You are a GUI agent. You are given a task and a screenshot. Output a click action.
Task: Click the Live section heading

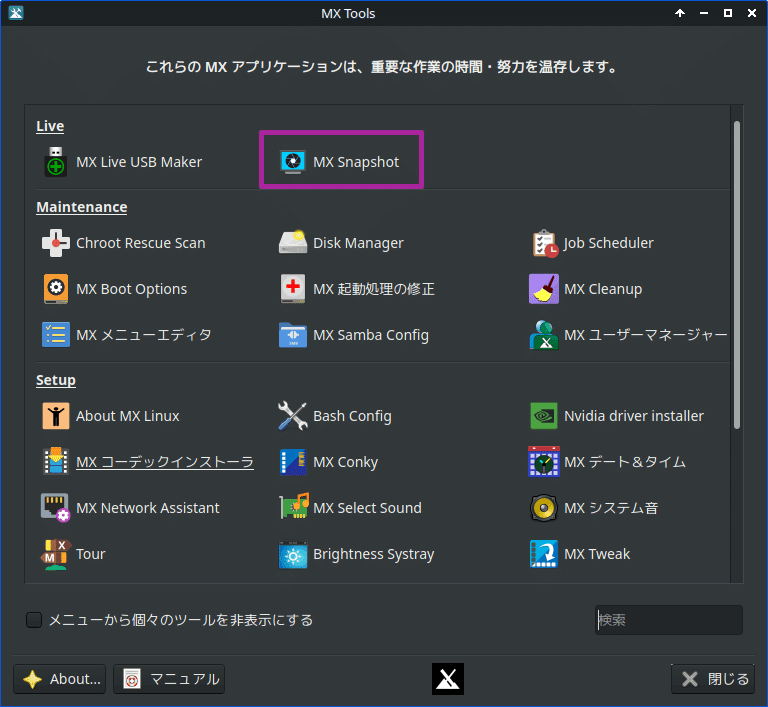50,126
